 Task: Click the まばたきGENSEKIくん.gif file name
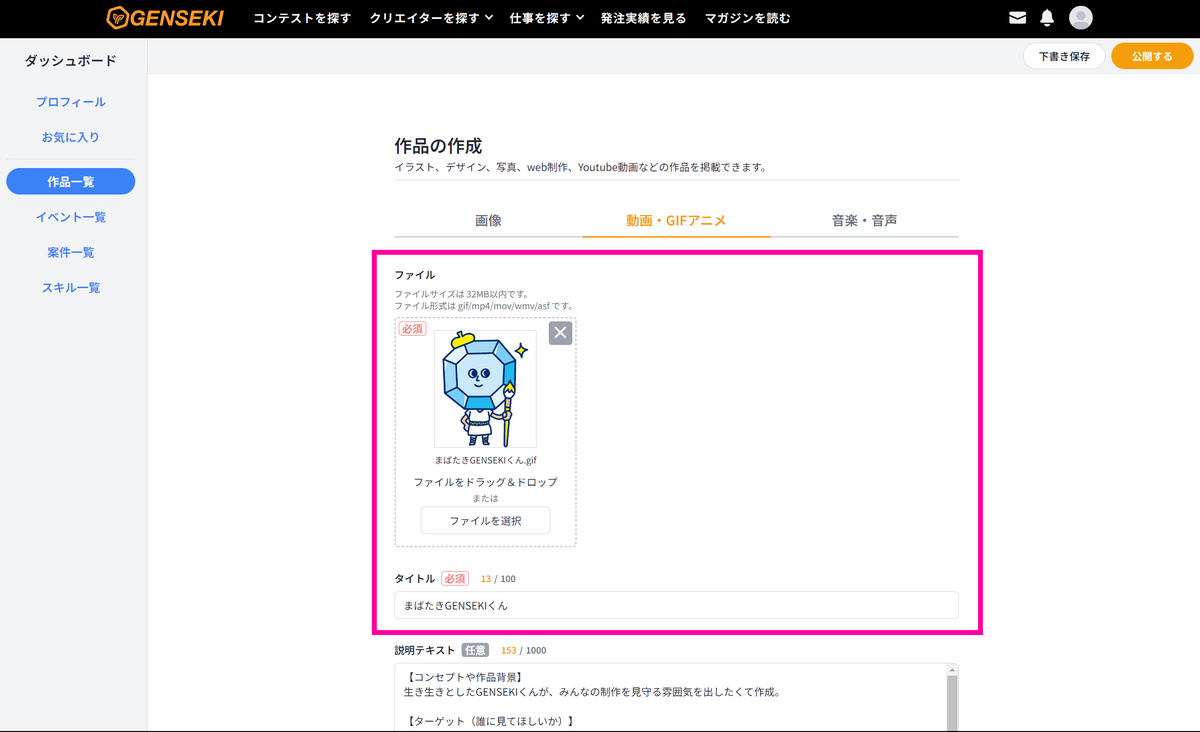[485, 459]
